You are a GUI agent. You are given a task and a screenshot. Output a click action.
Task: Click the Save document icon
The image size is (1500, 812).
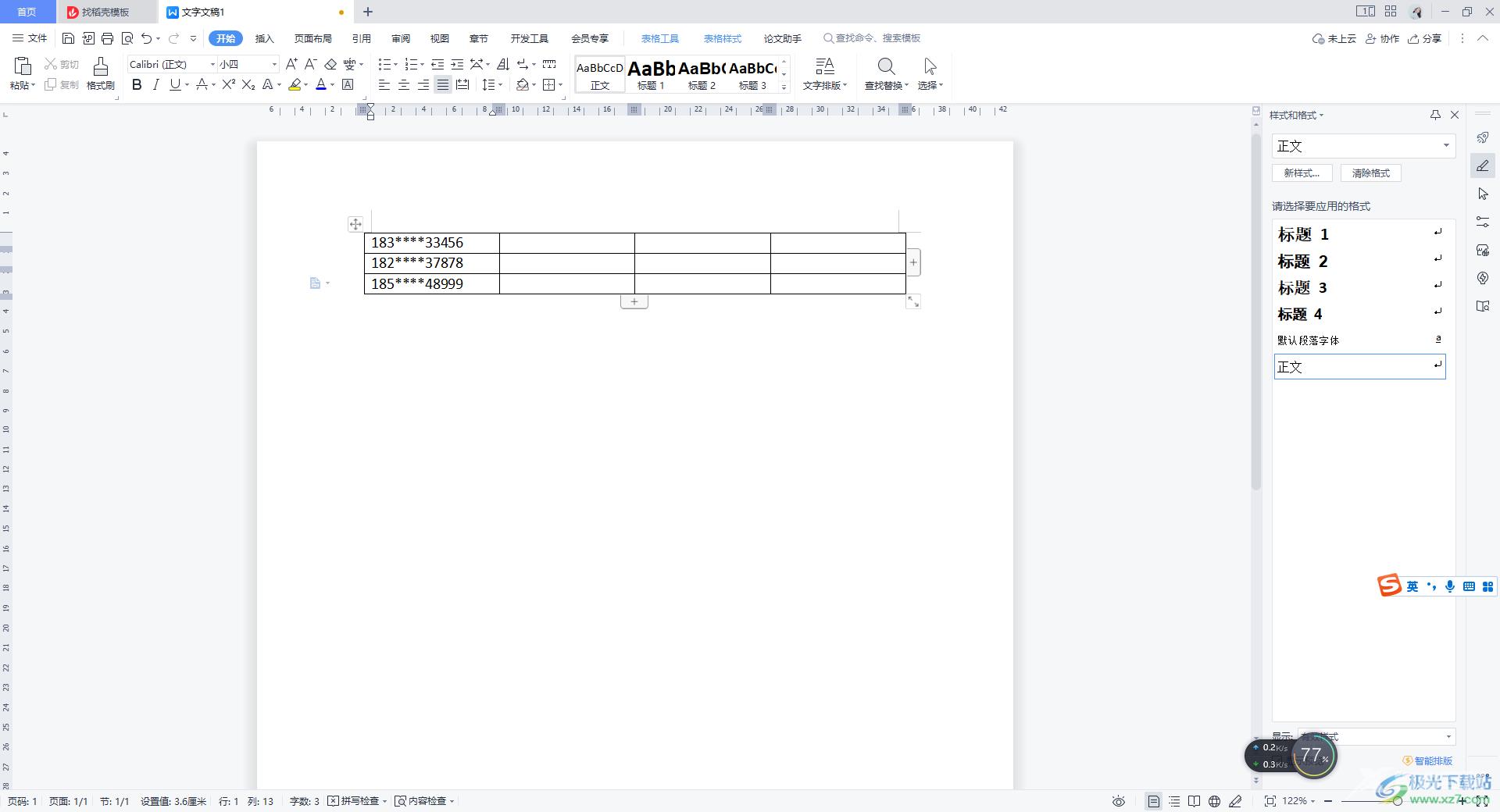click(x=68, y=38)
